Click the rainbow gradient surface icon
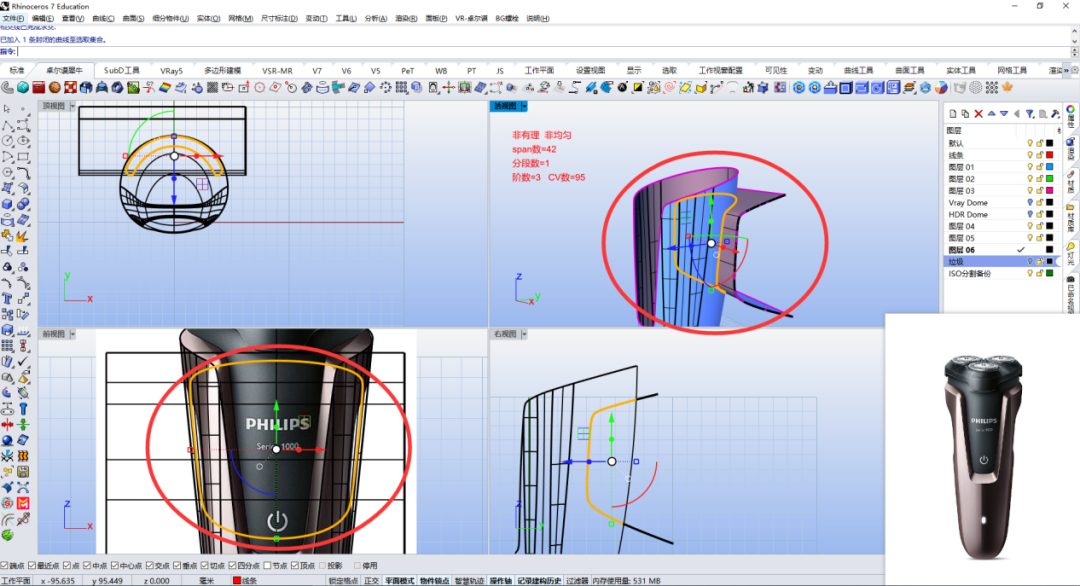 coord(165,87)
